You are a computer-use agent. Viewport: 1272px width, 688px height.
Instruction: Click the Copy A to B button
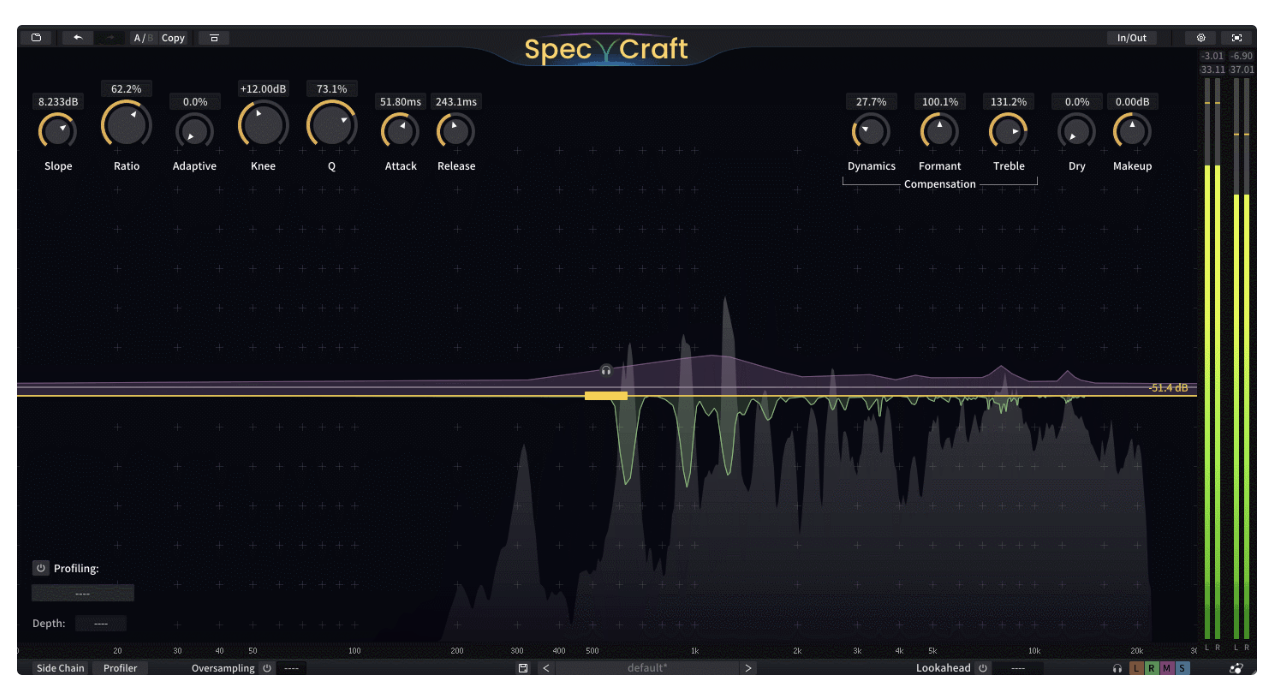pos(174,38)
